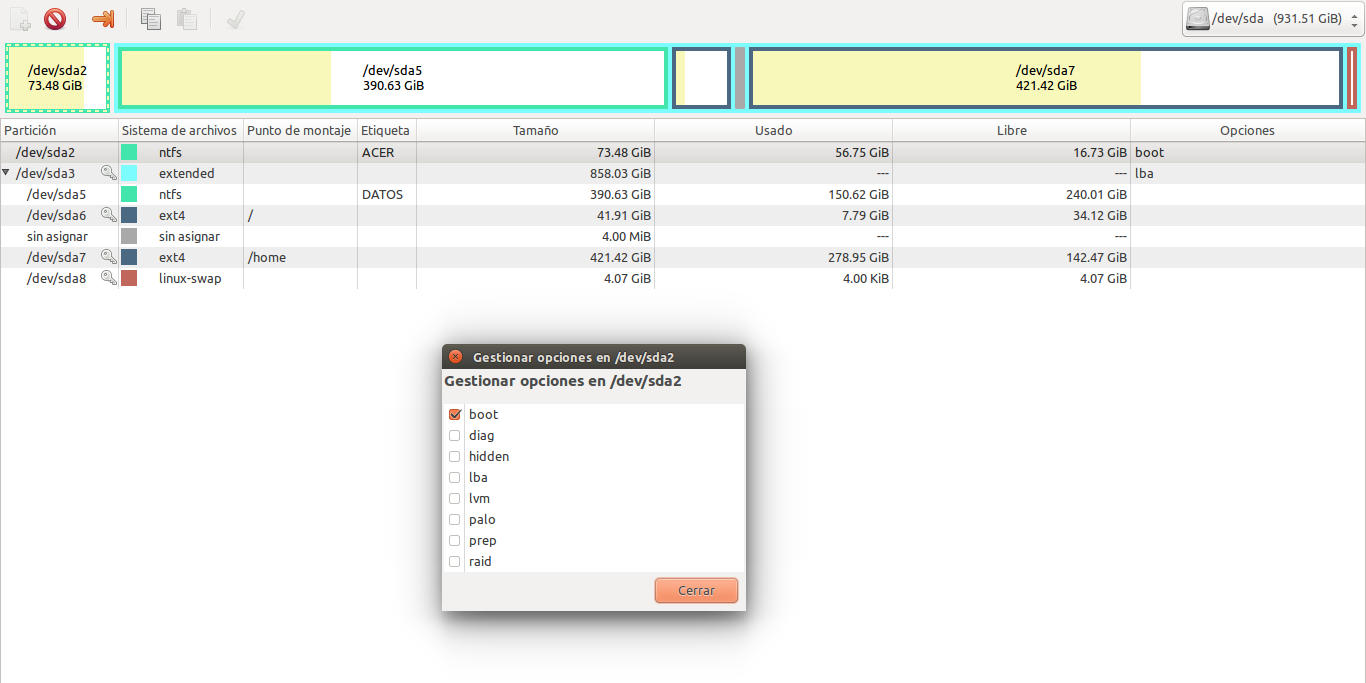This screenshot has height=683, width=1366.
Task: Enable the hidden flag checkbox
Action: point(455,456)
